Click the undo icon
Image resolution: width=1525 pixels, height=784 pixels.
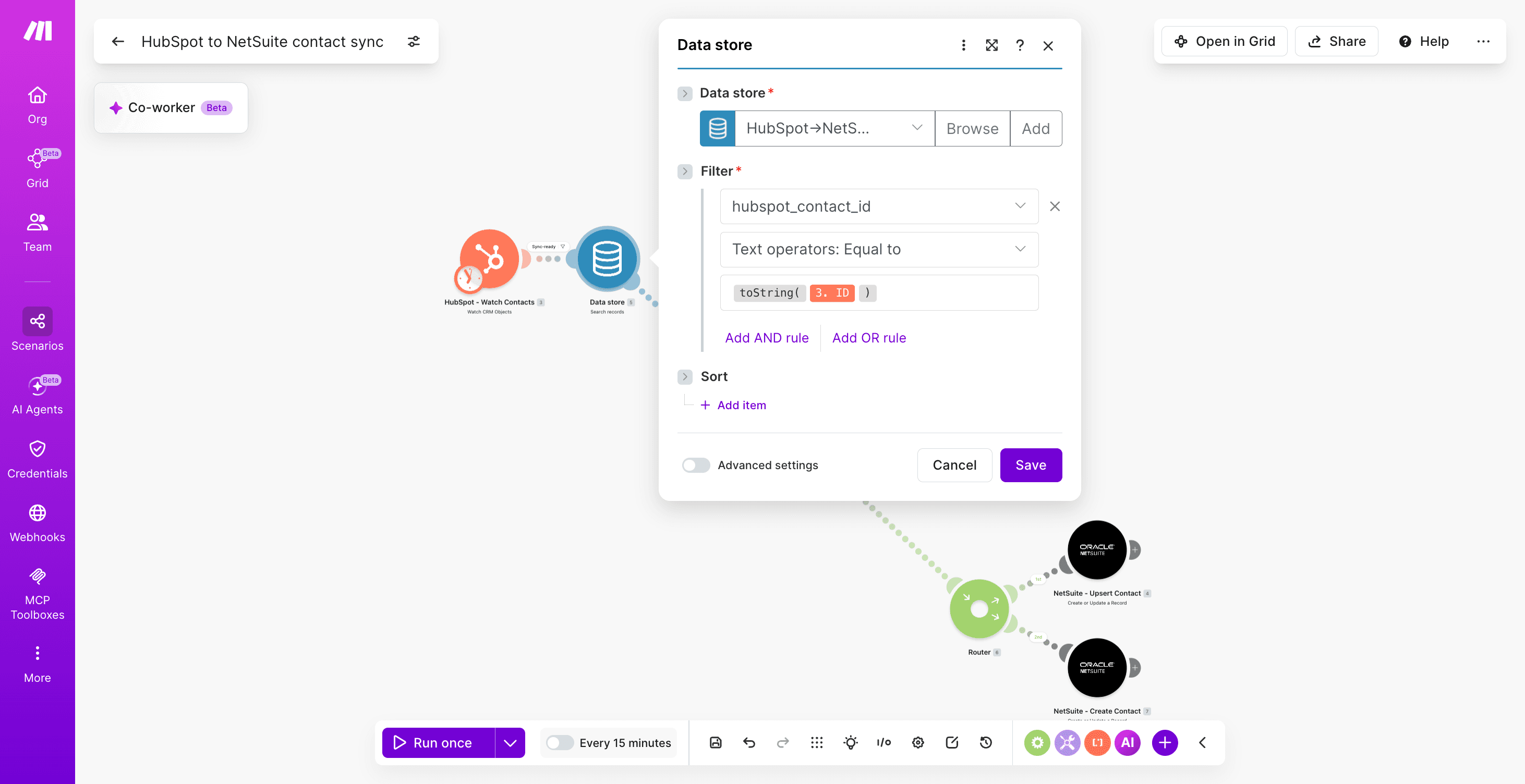coord(749,743)
